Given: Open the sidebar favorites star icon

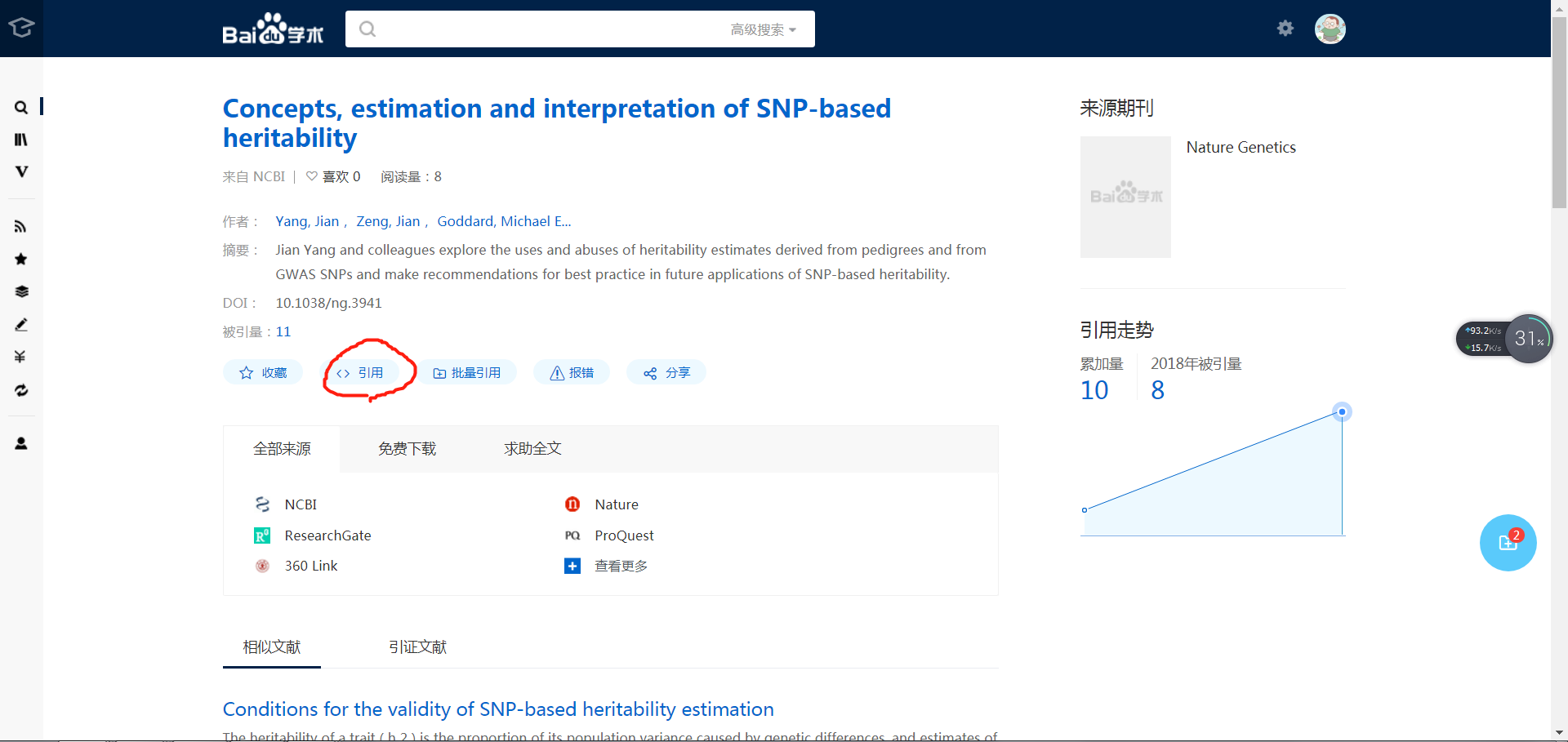Looking at the screenshot, I should 21,259.
